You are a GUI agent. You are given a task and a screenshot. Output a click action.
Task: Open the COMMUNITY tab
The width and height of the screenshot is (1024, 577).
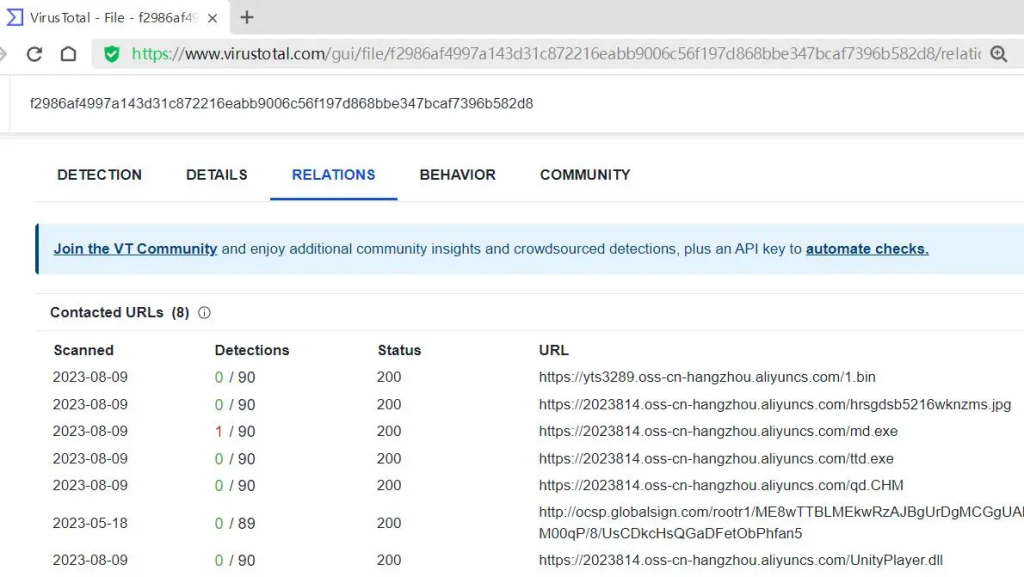[x=585, y=175]
